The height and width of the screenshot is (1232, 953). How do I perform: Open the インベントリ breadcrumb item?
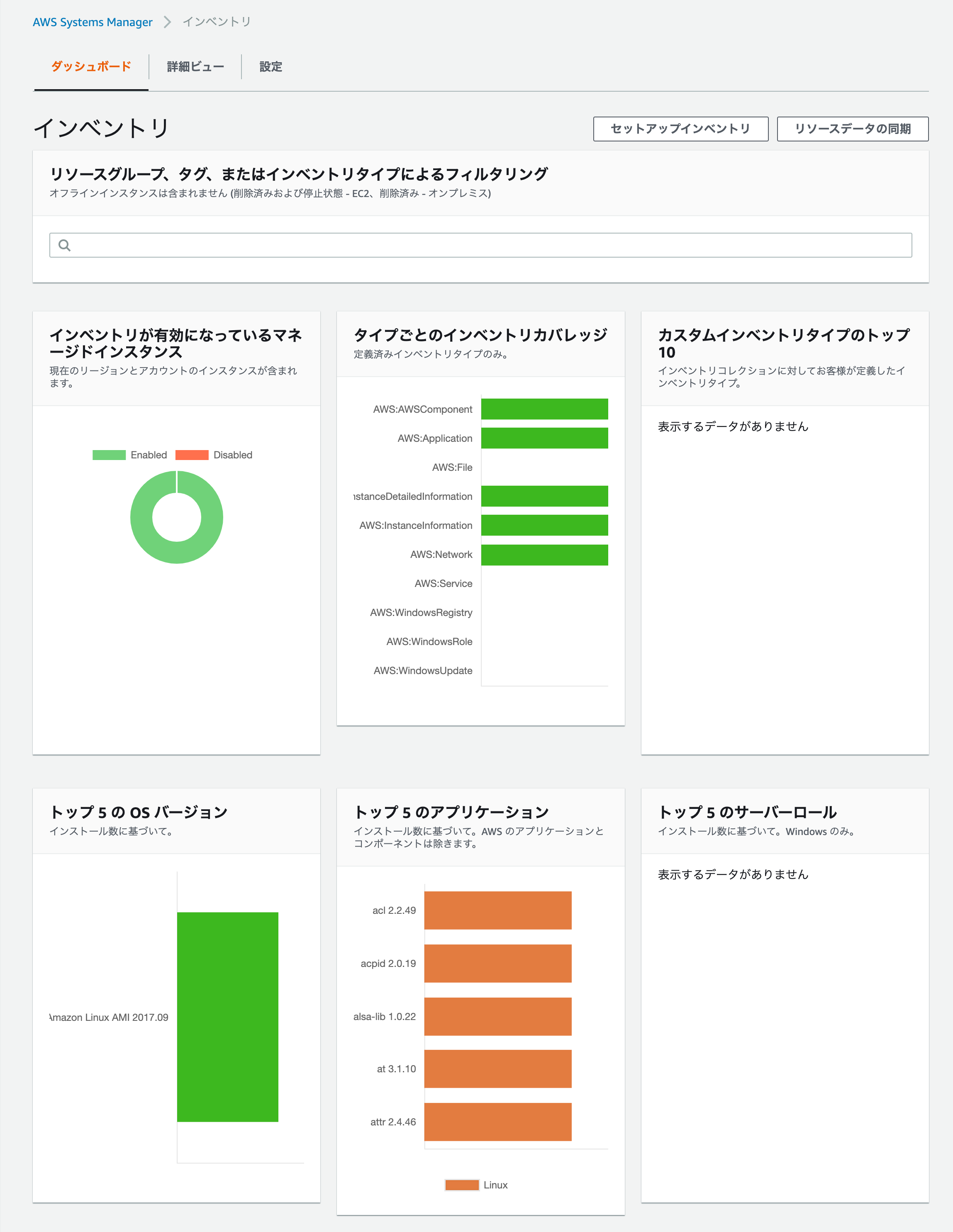click(x=216, y=22)
